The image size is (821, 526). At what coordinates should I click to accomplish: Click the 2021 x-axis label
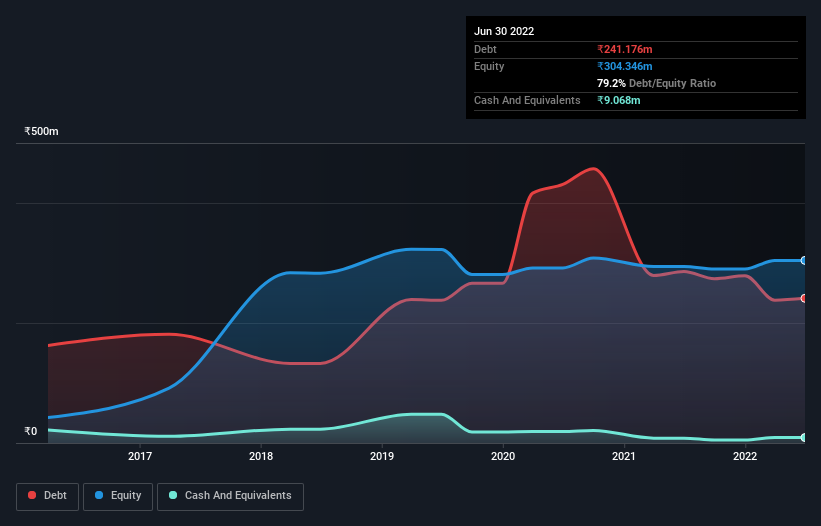(624, 456)
